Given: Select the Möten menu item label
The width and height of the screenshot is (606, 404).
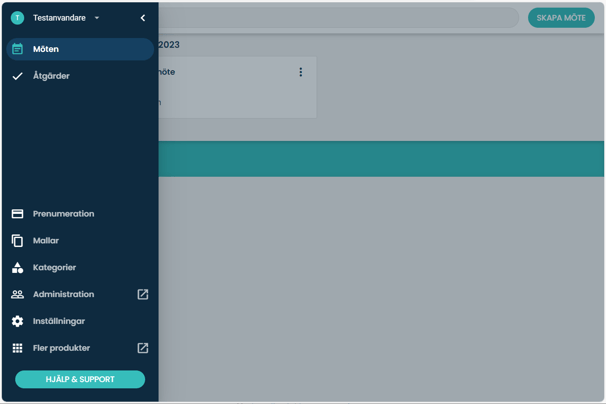Looking at the screenshot, I should click(x=46, y=49).
